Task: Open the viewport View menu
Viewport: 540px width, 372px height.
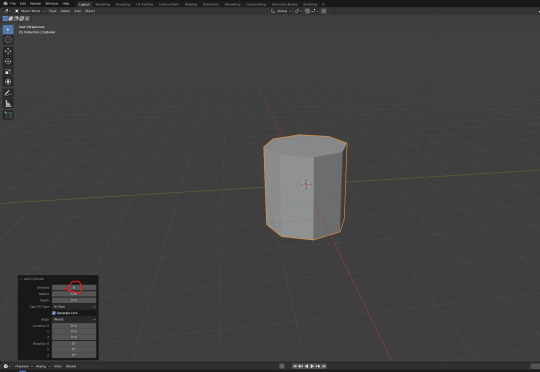Action: pos(52,11)
